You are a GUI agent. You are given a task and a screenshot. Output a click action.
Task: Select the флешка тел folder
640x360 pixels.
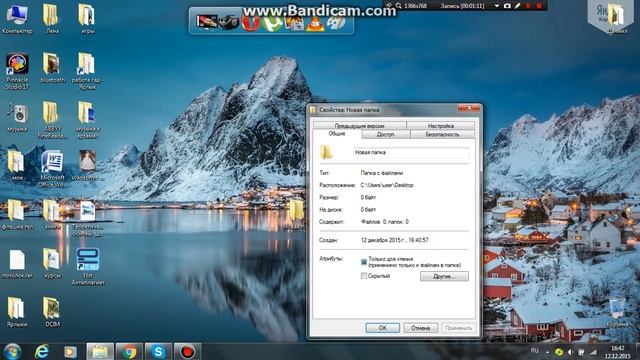(x=17, y=214)
